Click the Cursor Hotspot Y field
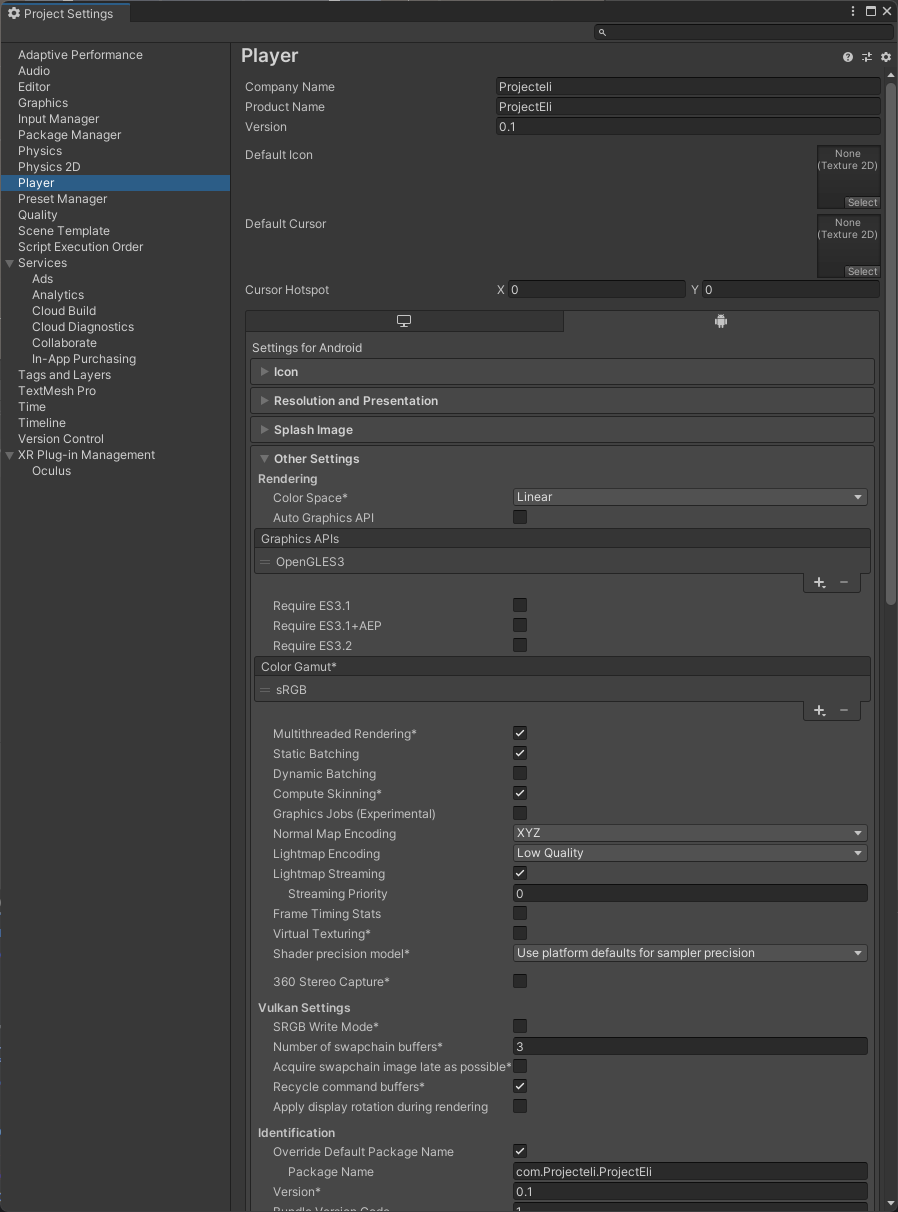 tap(791, 290)
